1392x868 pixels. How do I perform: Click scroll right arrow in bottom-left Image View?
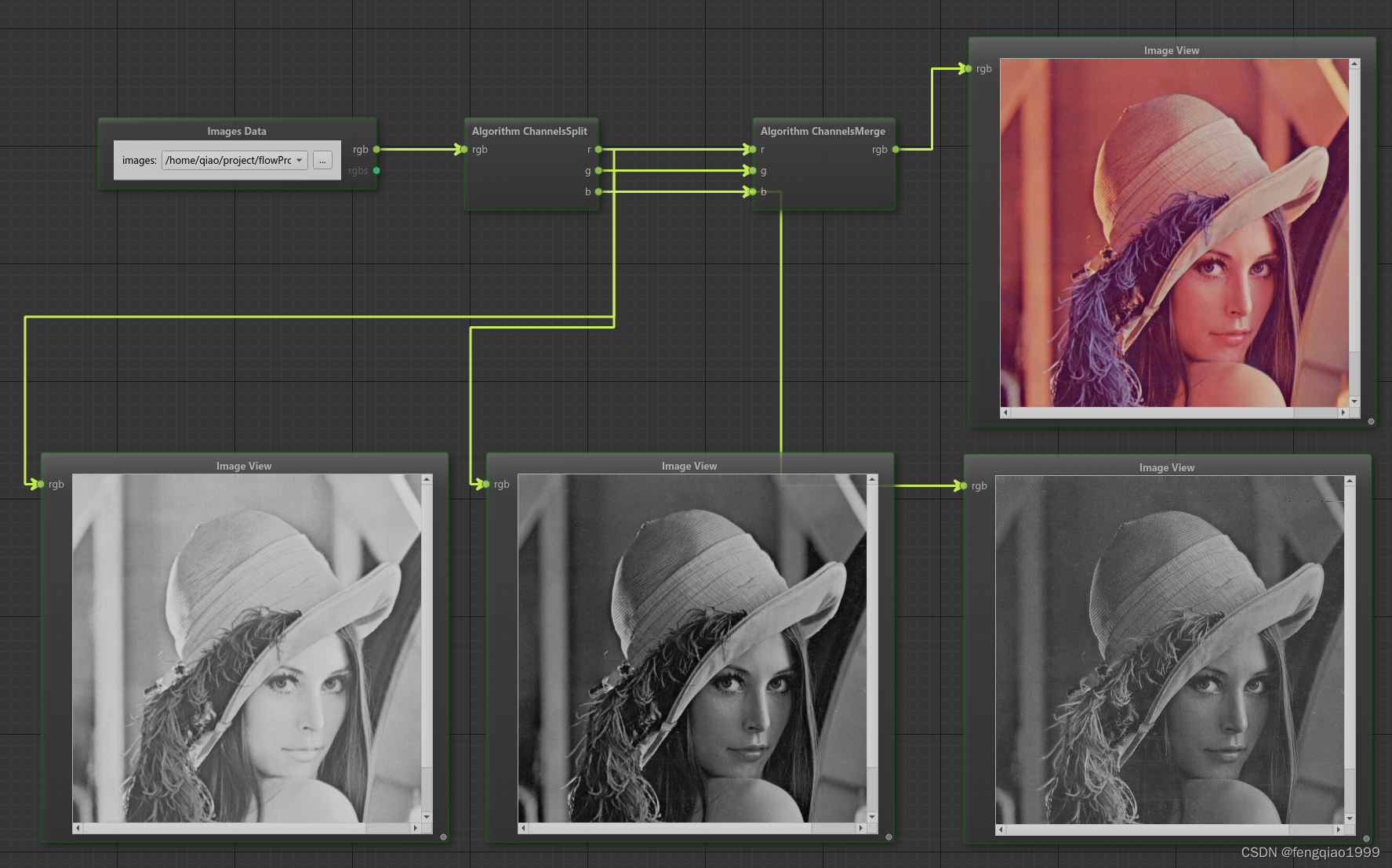416,828
